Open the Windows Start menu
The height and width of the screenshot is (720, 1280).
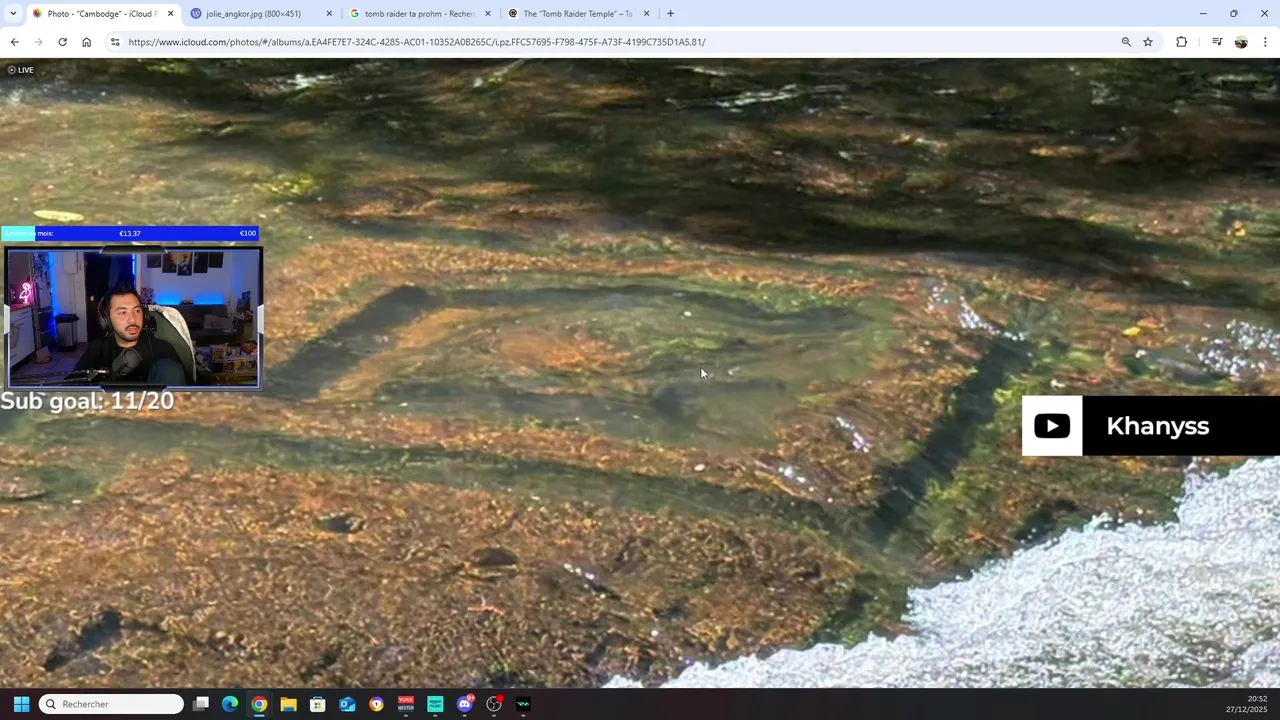point(21,704)
